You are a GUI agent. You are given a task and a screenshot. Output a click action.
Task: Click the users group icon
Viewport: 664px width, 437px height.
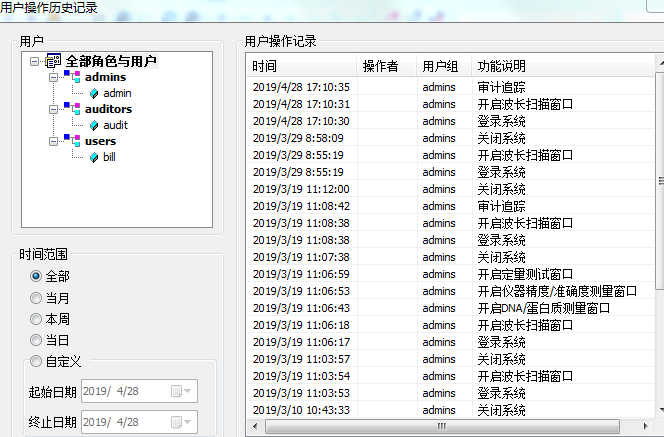[x=71, y=141]
